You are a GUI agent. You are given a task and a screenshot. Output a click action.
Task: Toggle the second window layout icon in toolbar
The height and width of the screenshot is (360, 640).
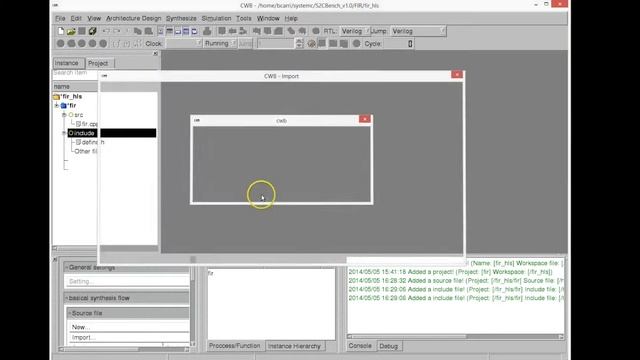[x=169, y=31]
